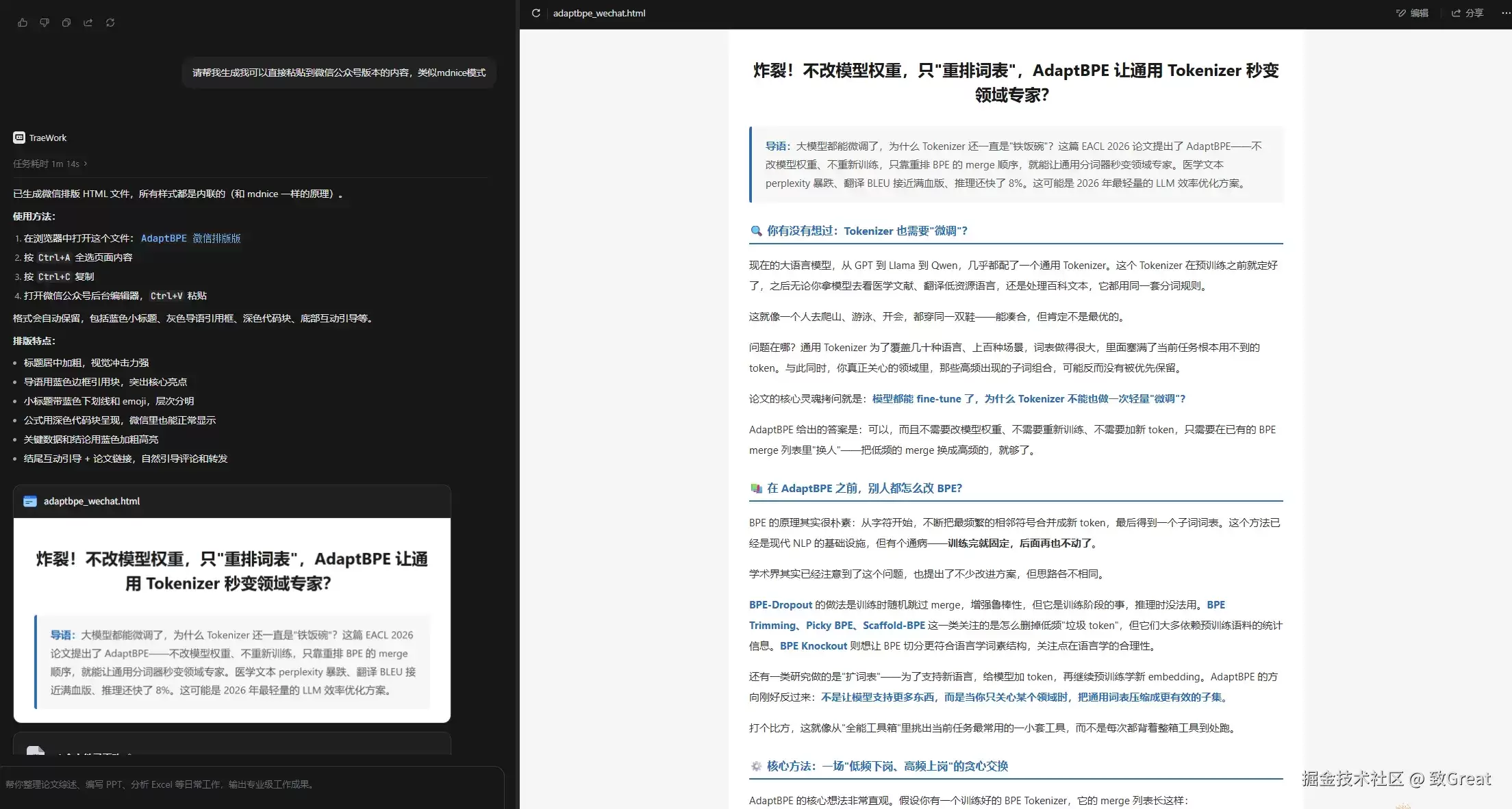Click the heading 在 AdaptBPE 之前，别人都怎么改 BPE?

click(864, 488)
